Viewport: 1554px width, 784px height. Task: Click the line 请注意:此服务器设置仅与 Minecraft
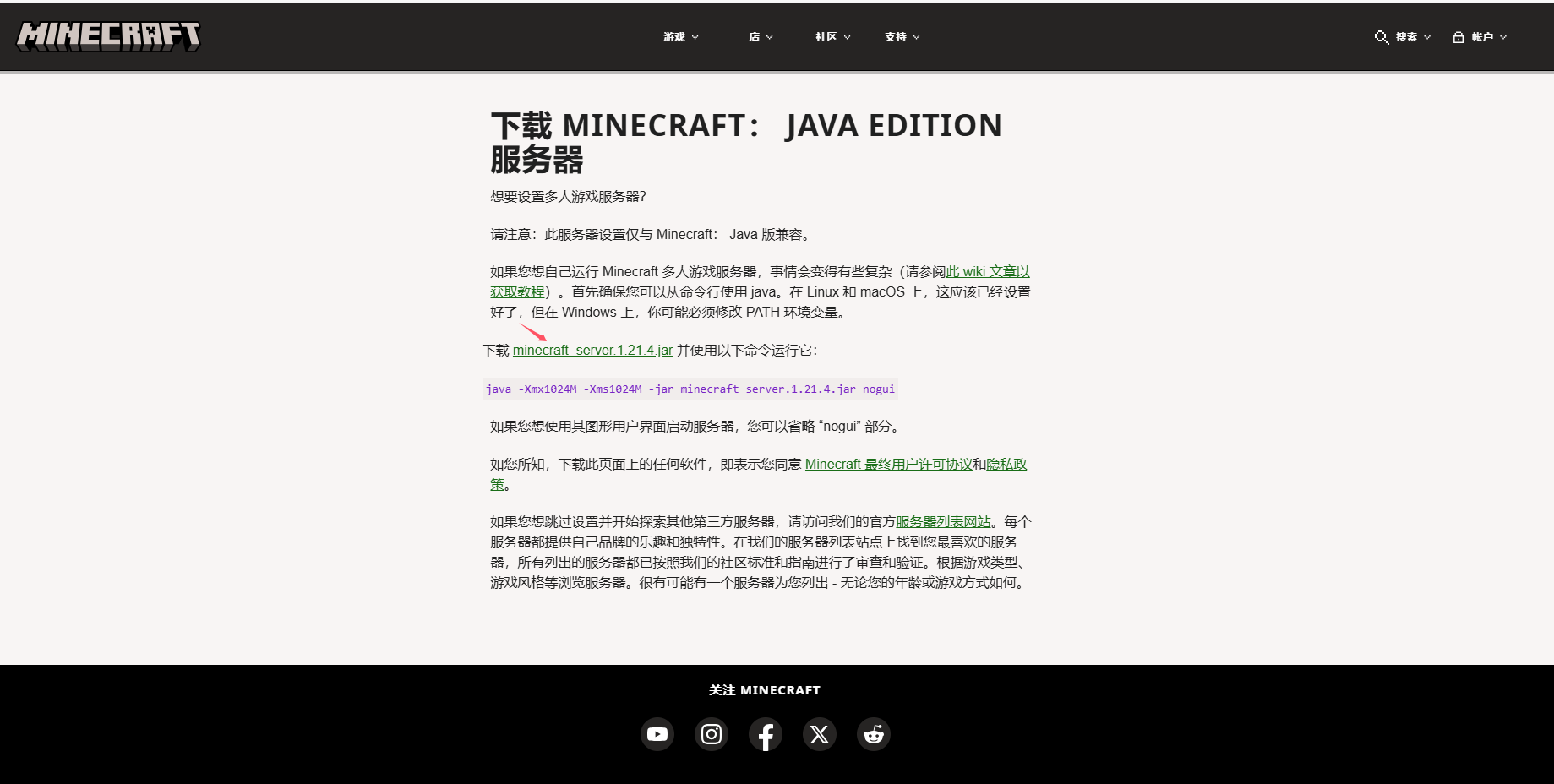[652, 235]
